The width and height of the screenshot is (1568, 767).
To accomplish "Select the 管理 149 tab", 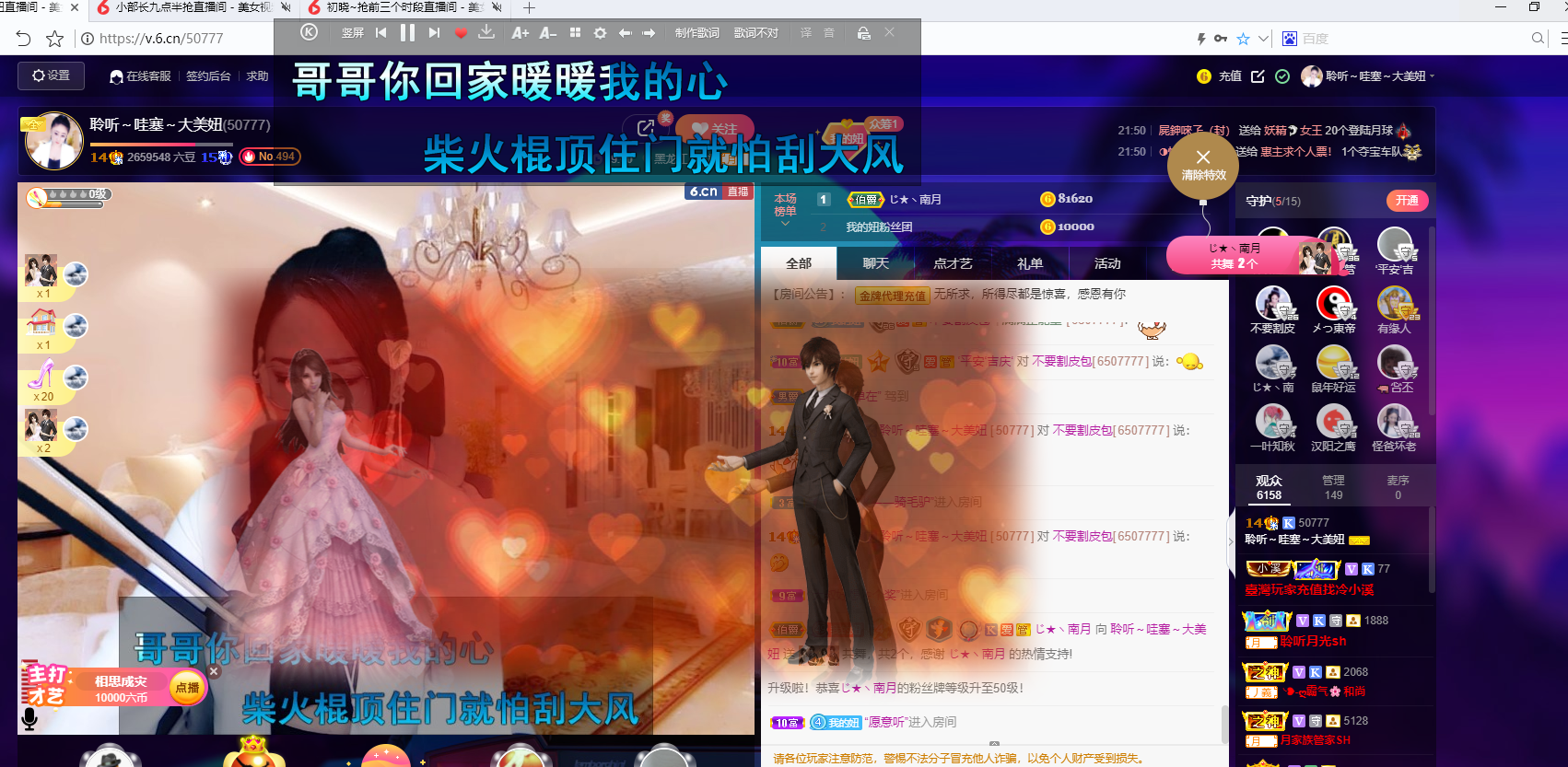I will pos(1333,487).
